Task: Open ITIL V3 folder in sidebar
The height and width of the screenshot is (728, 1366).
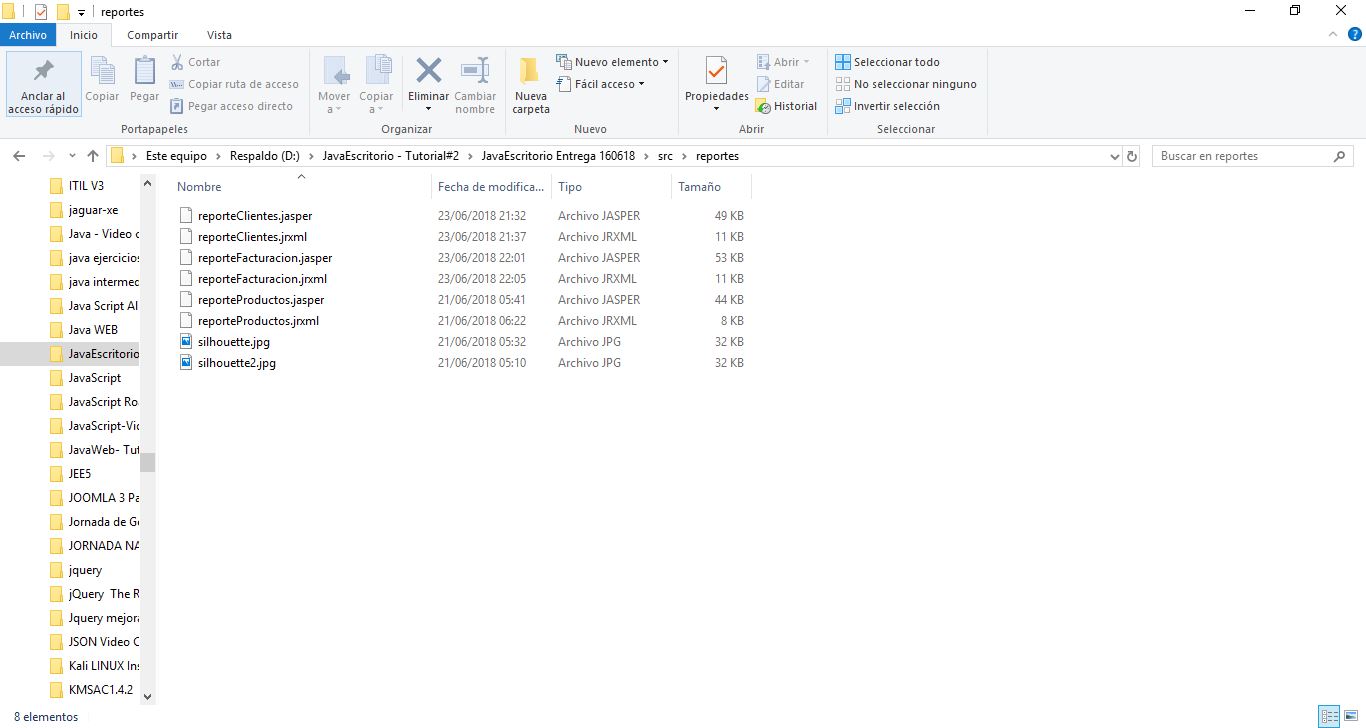Action: pyautogui.click(x=86, y=186)
